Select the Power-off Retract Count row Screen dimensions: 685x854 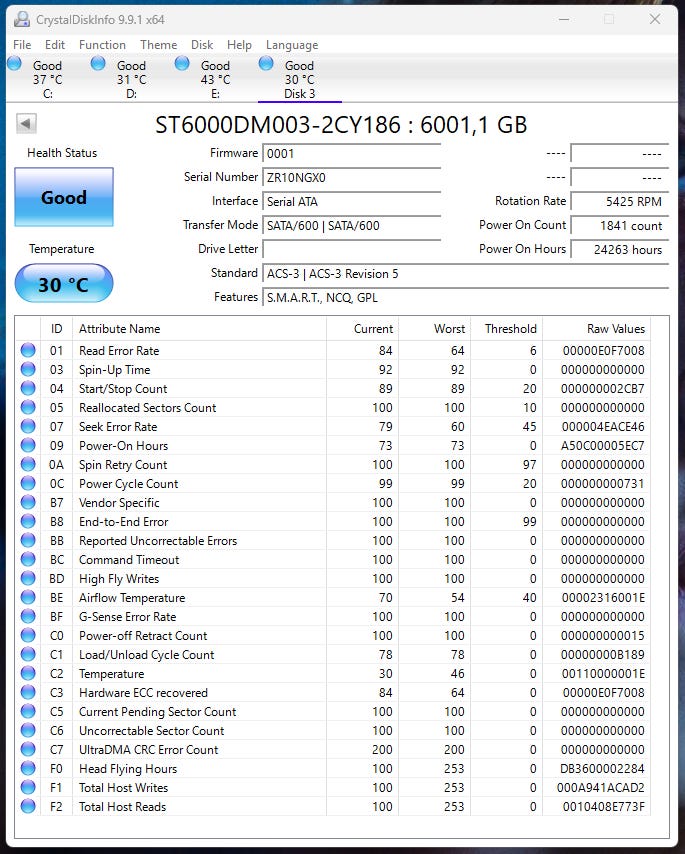coord(333,636)
